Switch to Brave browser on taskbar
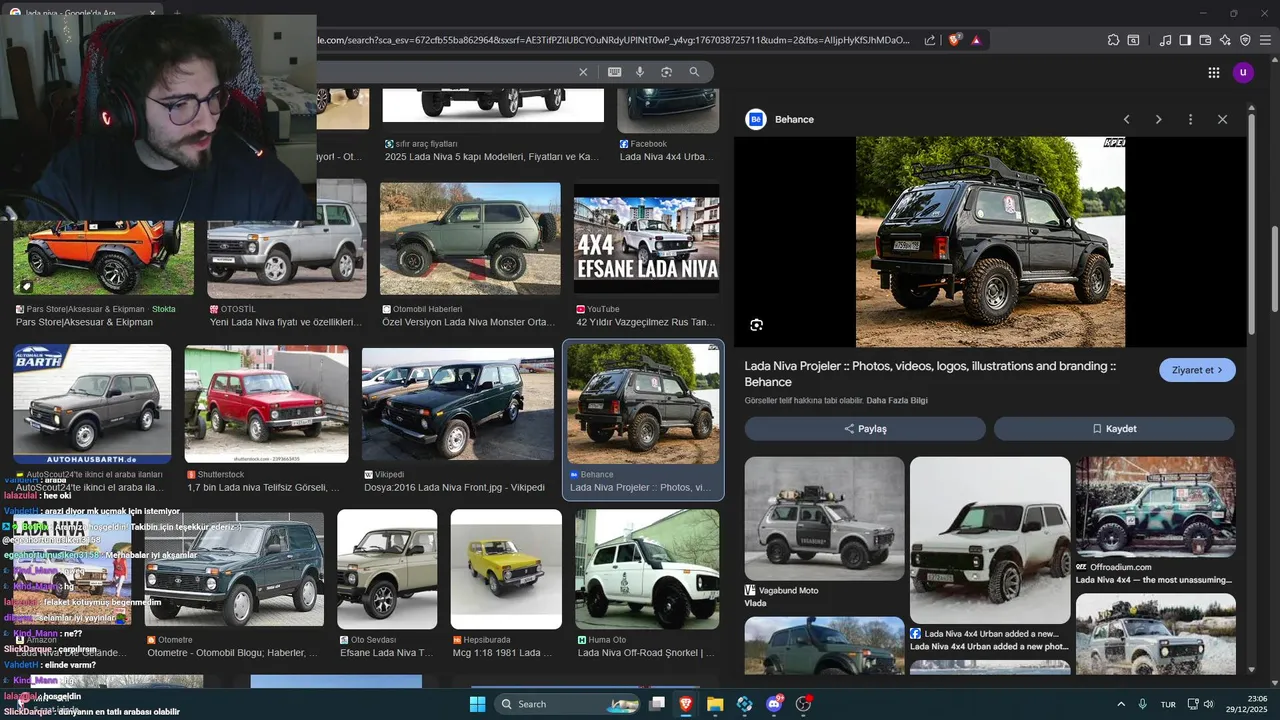The width and height of the screenshot is (1280, 720). pyautogui.click(x=686, y=704)
